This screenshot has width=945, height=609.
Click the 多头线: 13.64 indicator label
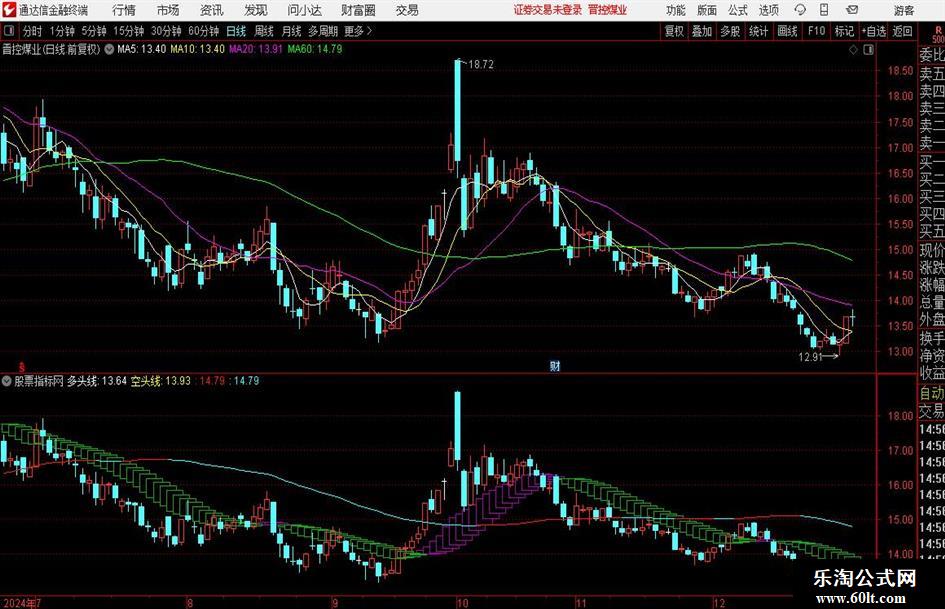(x=96, y=381)
